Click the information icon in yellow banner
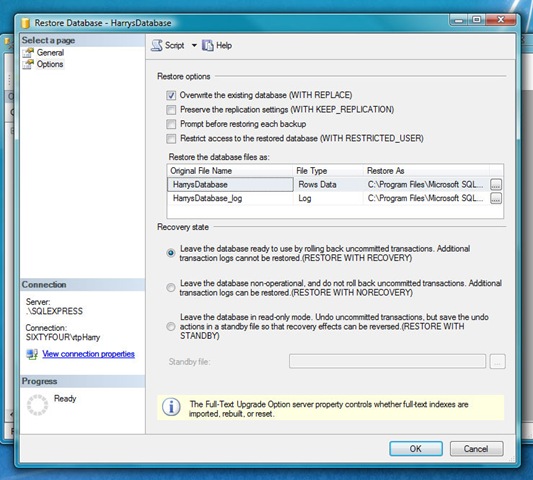Viewport: 533px width, 480px height. coord(171,407)
